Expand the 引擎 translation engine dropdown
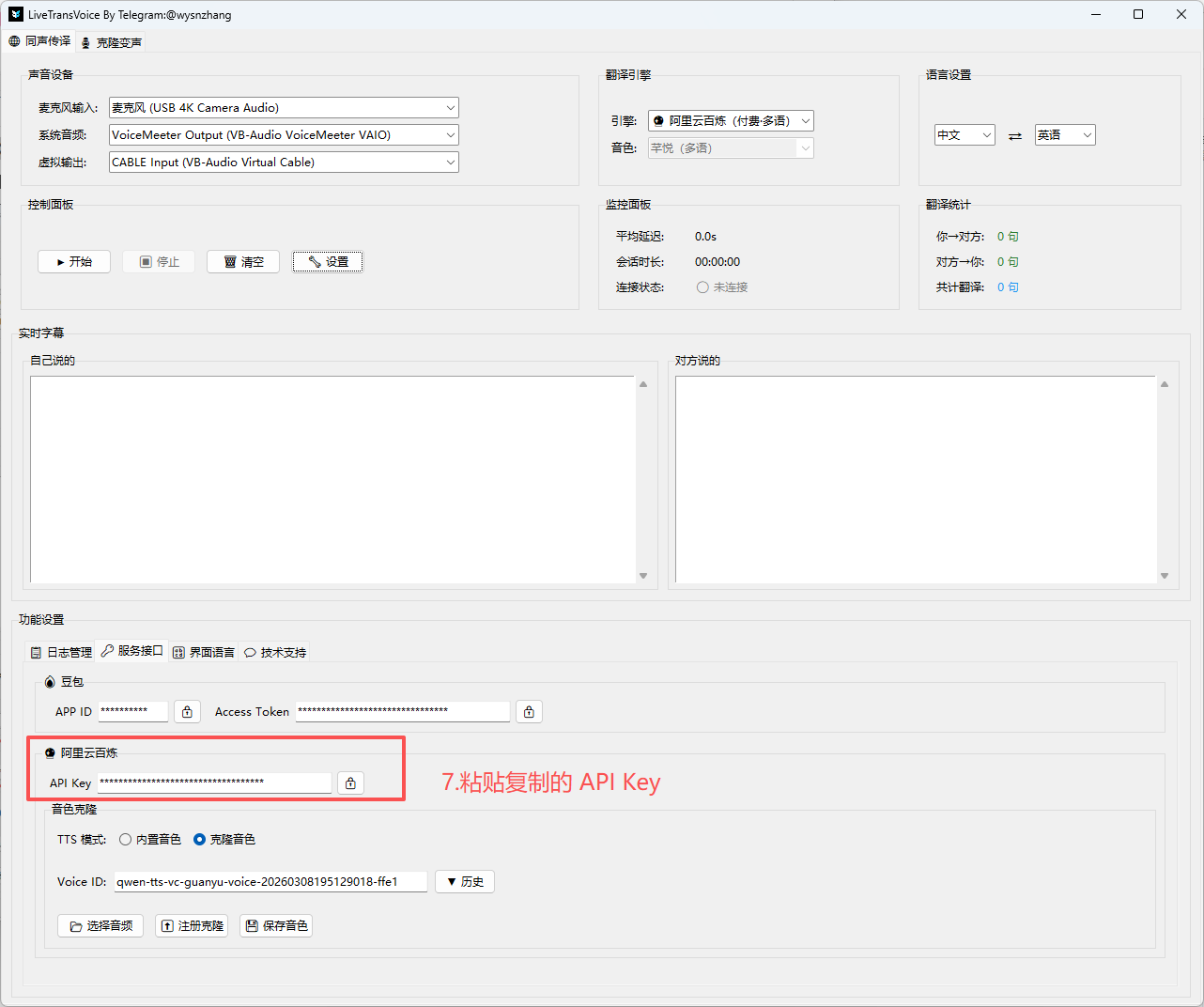 [x=731, y=121]
